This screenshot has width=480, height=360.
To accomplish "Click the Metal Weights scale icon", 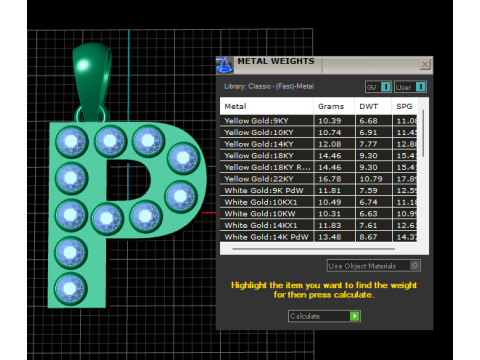I will tap(224, 64).
